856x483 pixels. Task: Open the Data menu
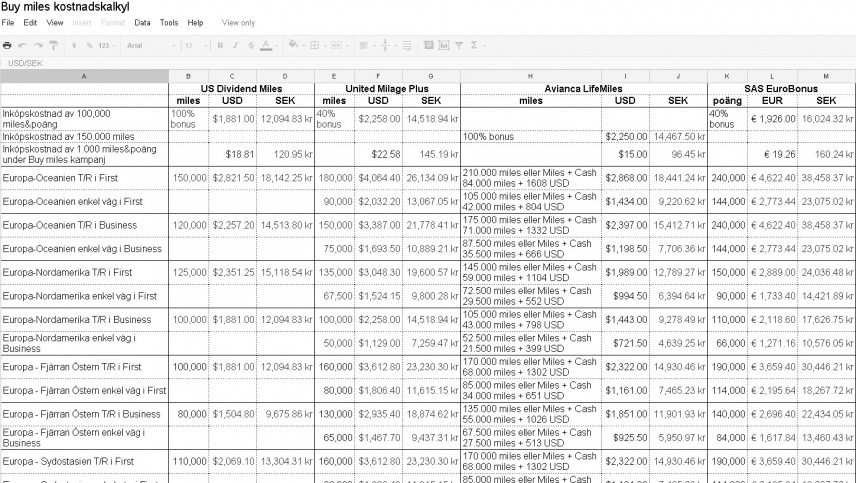tap(142, 22)
